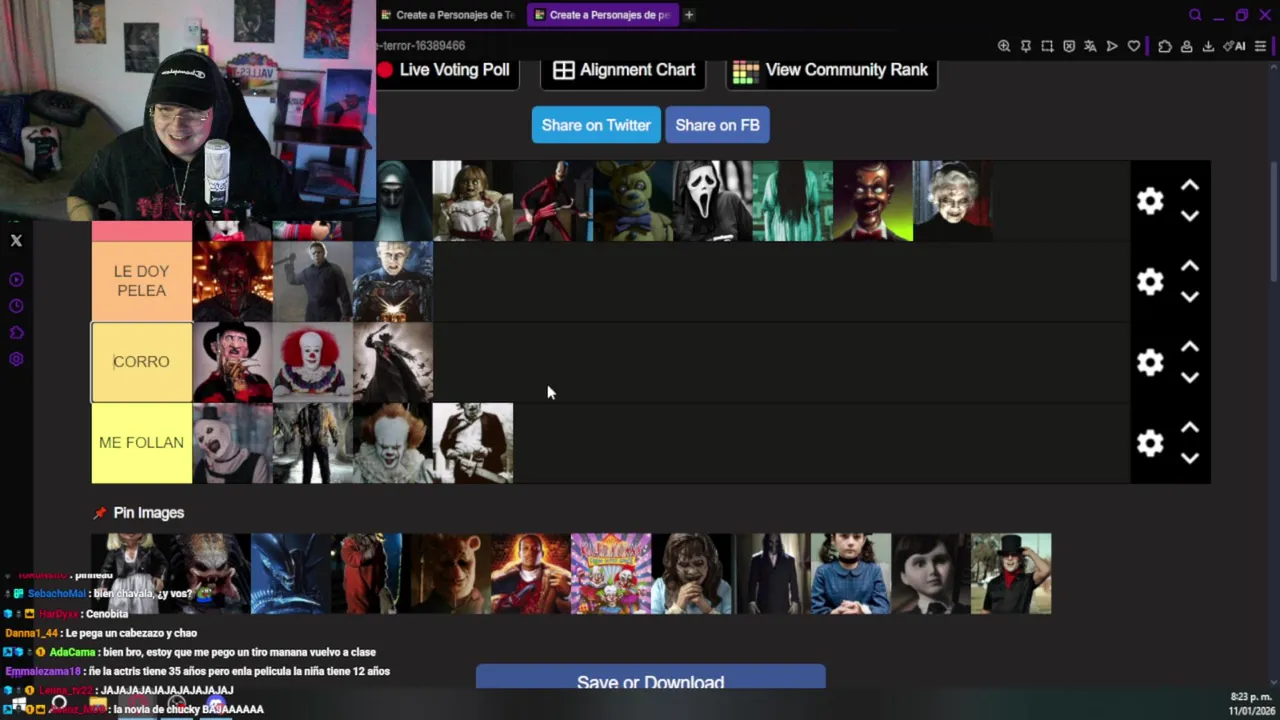1280x720 pixels.
Task: Select the Ghostface image in top tier
Action: point(713,201)
